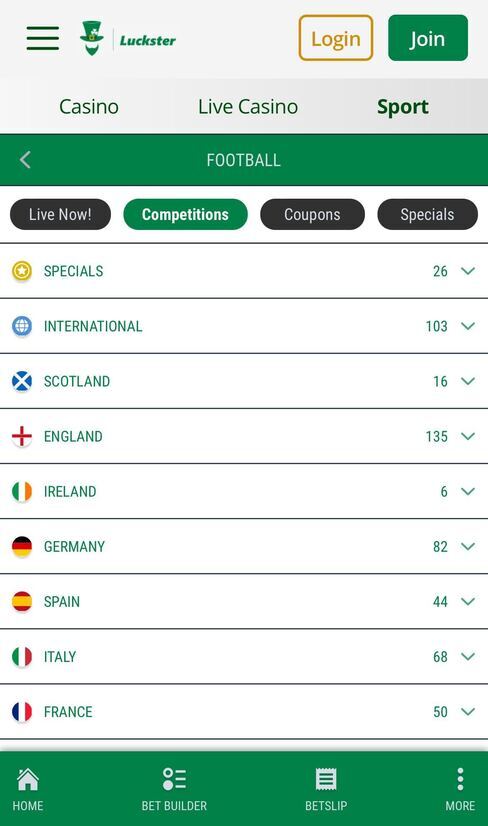Switch to the Live Casino tab
The width and height of the screenshot is (488, 826).
tap(248, 107)
